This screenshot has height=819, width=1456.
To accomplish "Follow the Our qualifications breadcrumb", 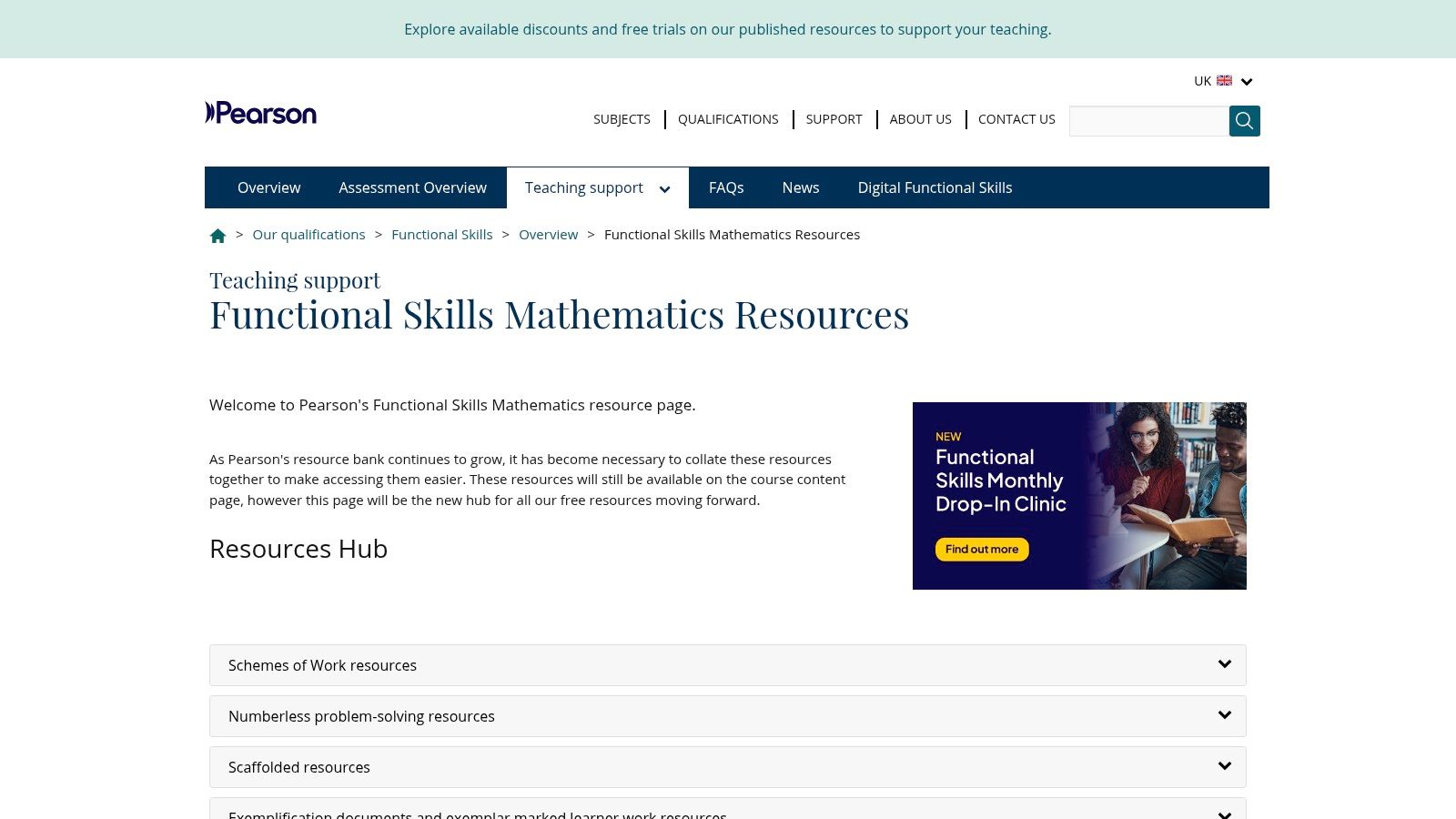I will click(308, 234).
